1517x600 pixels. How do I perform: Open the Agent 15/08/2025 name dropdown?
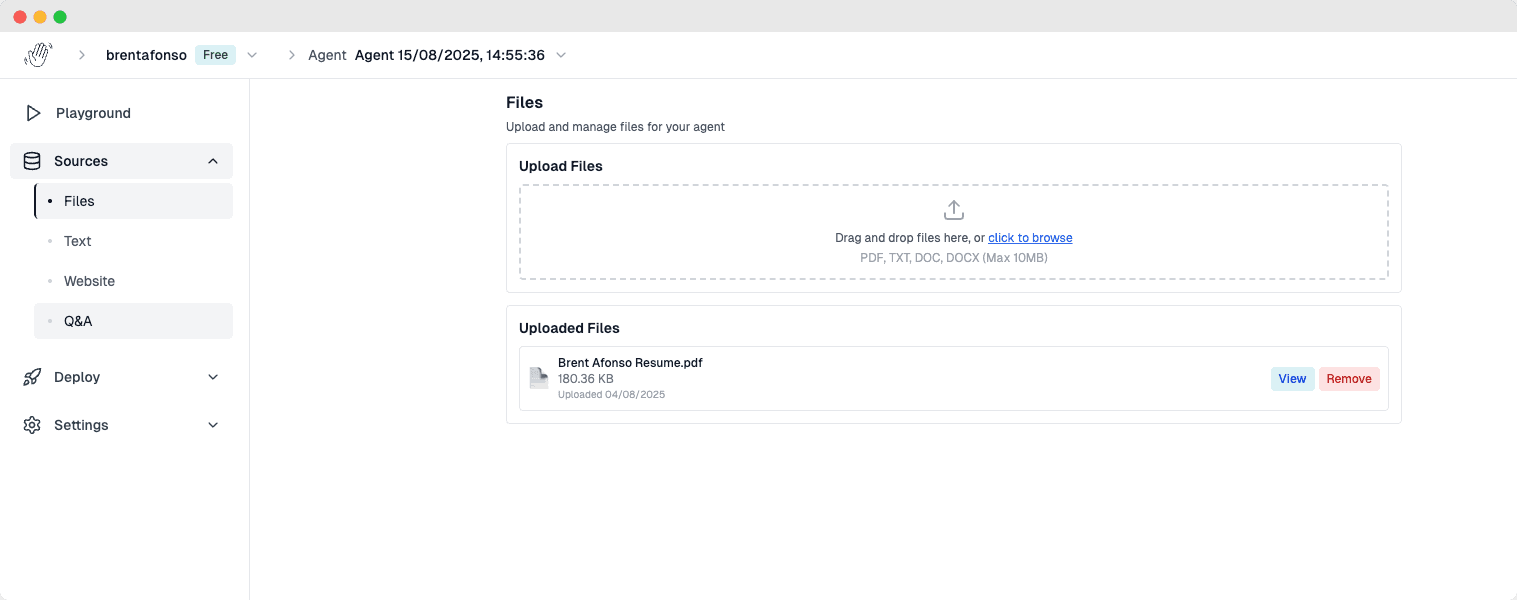point(561,55)
